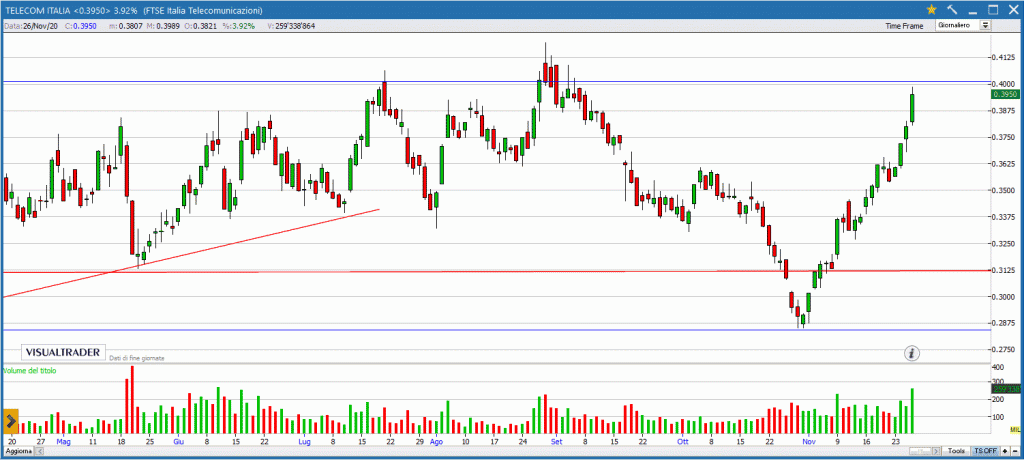Click the green 0.3950 current price tag
The image size is (1024, 460).
click(1006, 95)
